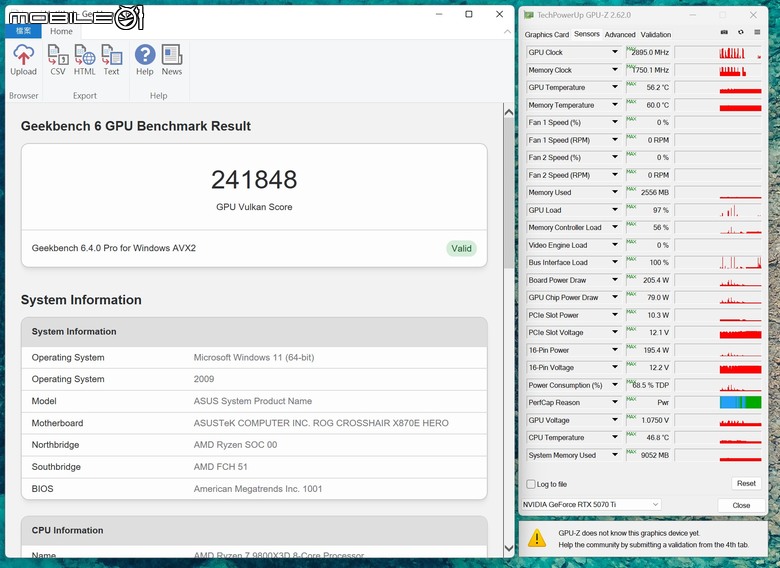This screenshot has width=780, height=568.
Task: Collapse the Geekbench ribbon with chevron
Action: [507, 31]
